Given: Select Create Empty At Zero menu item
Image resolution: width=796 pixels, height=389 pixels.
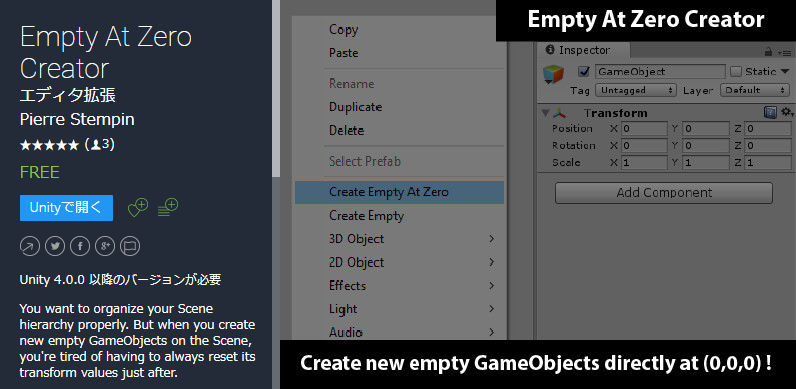Looking at the screenshot, I should [400, 192].
